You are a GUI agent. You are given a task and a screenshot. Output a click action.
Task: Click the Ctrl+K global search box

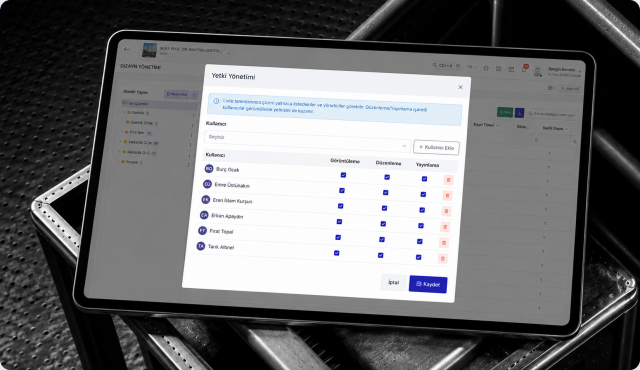point(447,65)
